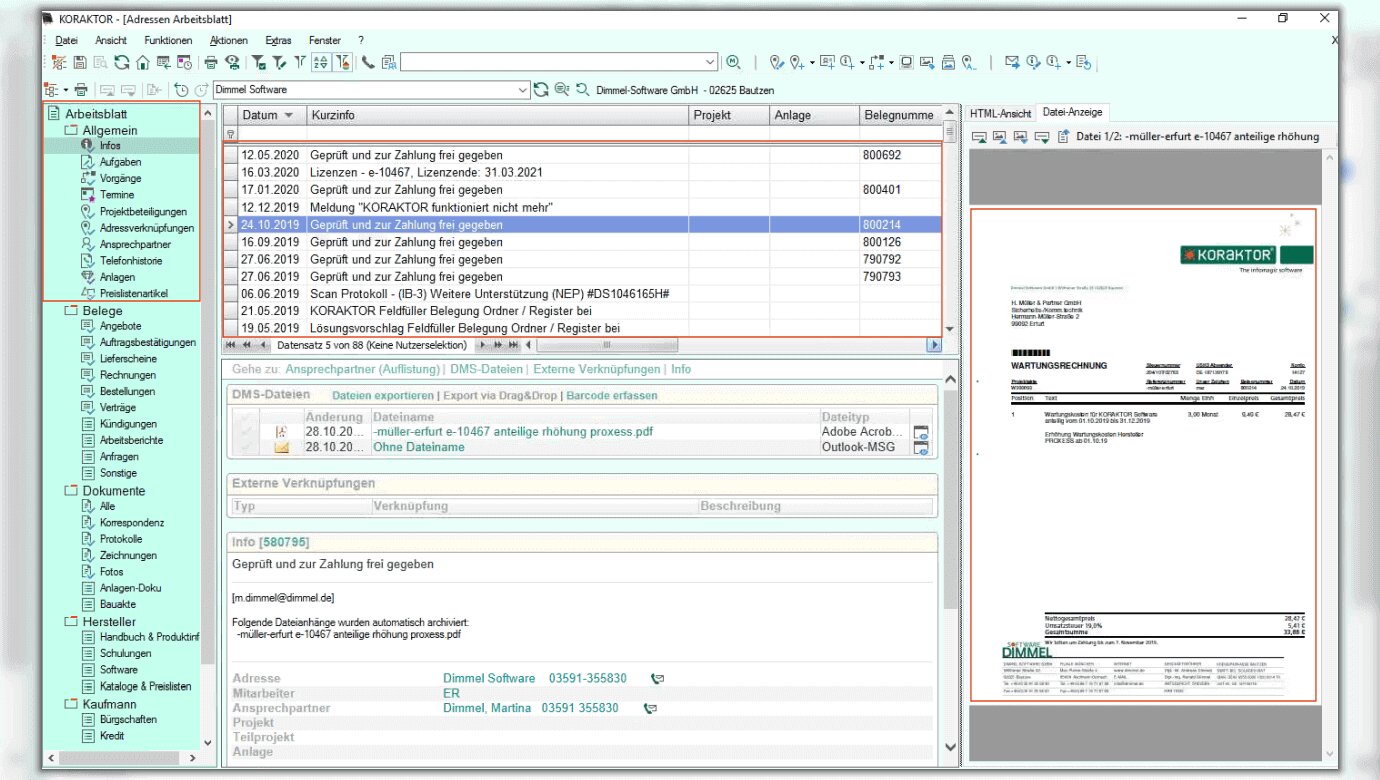This screenshot has width=1380, height=780.
Task: Open preview icon for the PDF file row
Action: [921, 432]
